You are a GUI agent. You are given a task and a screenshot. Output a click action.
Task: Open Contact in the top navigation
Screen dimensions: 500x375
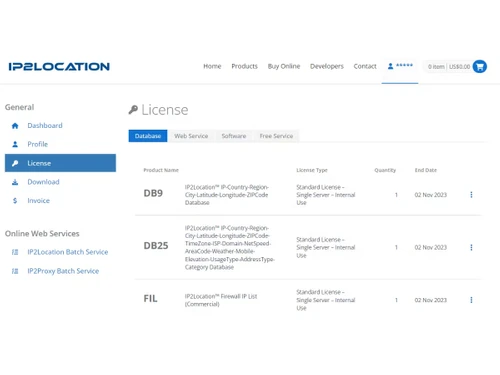pyautogui.click(x=365, y=66)
